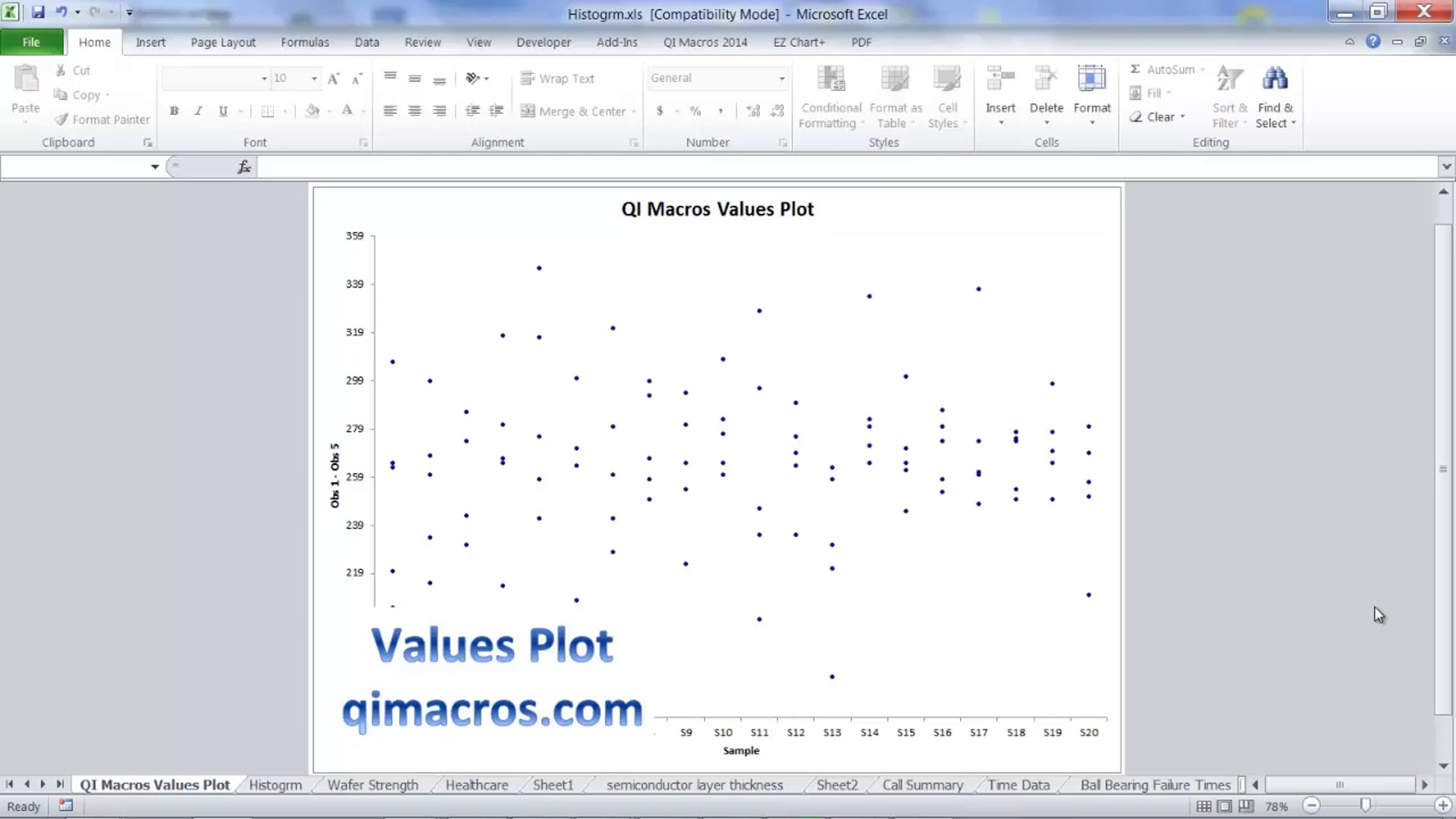Select the Histogrm sheet tab
Screen dimensions: 1456x819
click(275, 785)
